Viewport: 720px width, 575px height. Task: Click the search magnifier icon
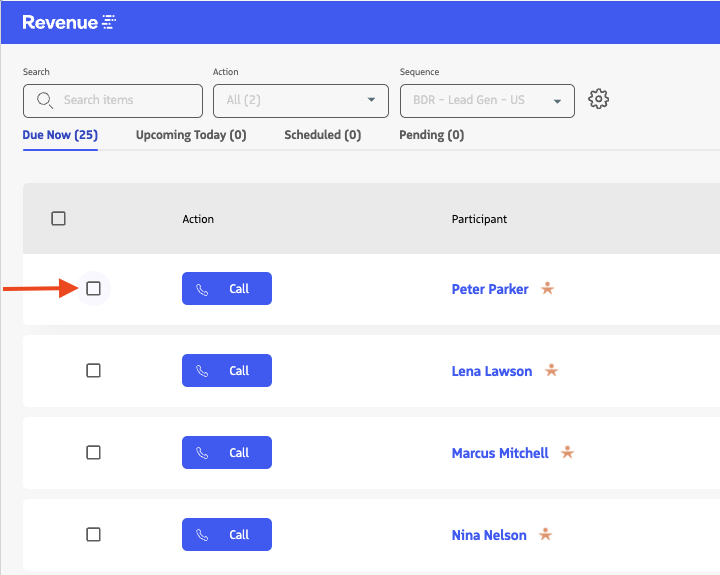(x=45, y=100)
